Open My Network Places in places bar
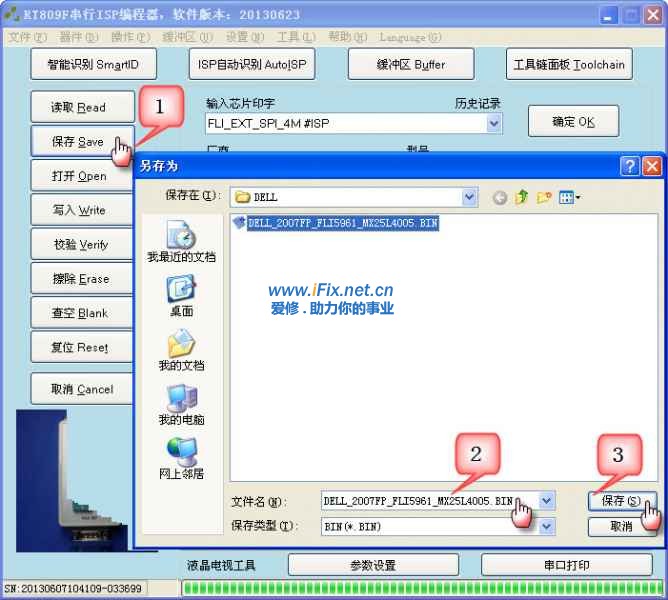The image size is (668, 600). [x=181, y=458]
